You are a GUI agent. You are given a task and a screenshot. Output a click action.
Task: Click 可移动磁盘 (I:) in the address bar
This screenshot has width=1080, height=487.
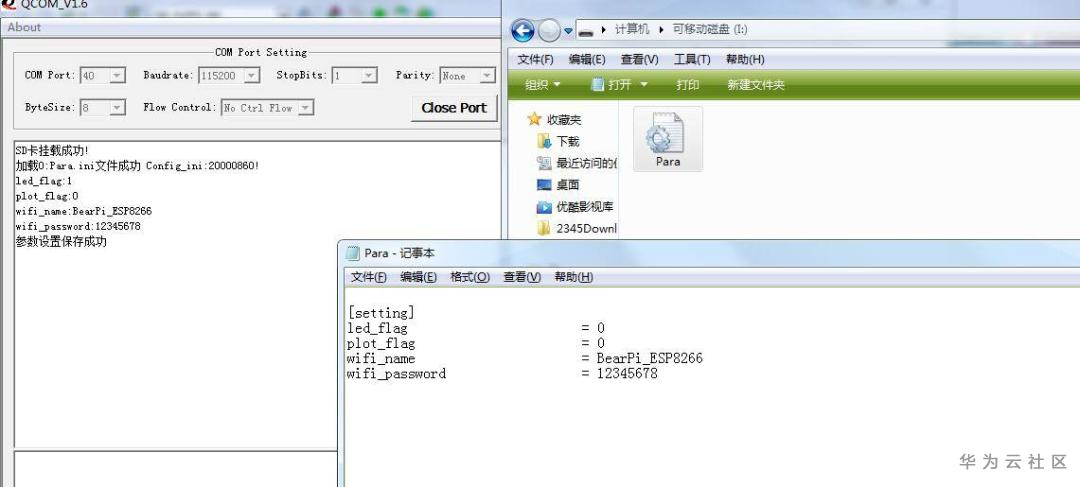point(710,30)
